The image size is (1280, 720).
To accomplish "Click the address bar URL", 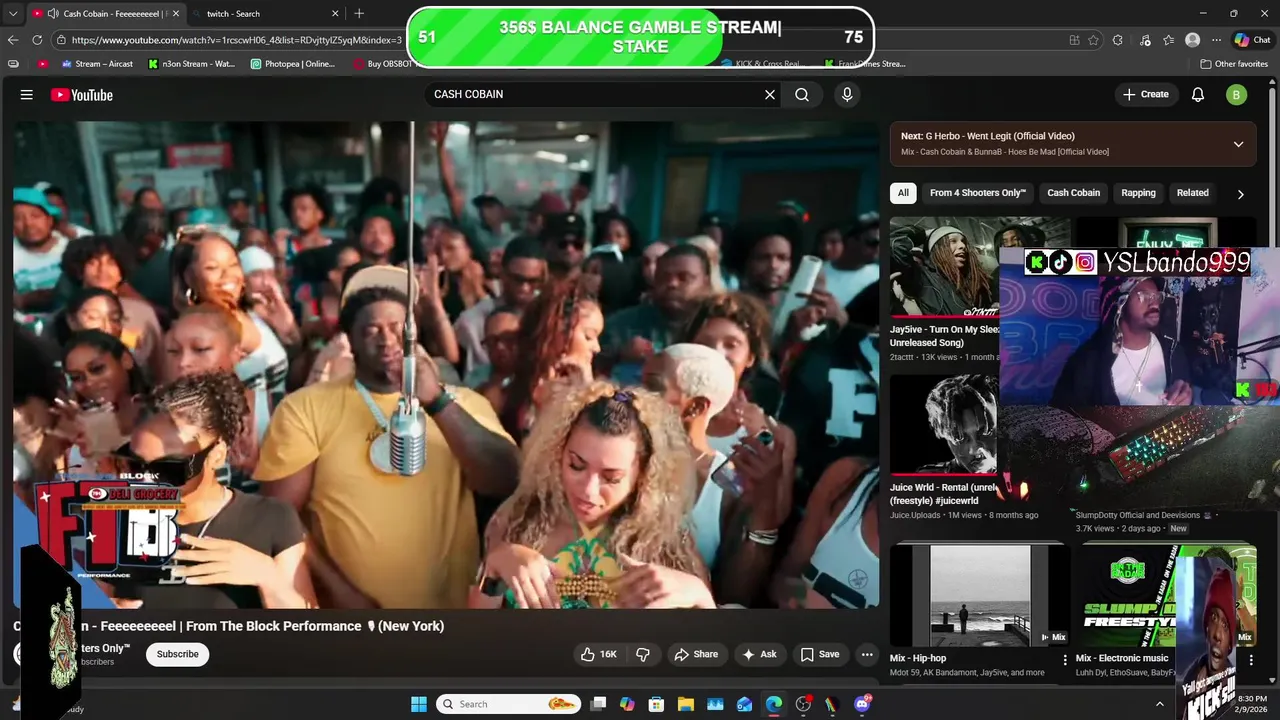I will click(237, 40).
